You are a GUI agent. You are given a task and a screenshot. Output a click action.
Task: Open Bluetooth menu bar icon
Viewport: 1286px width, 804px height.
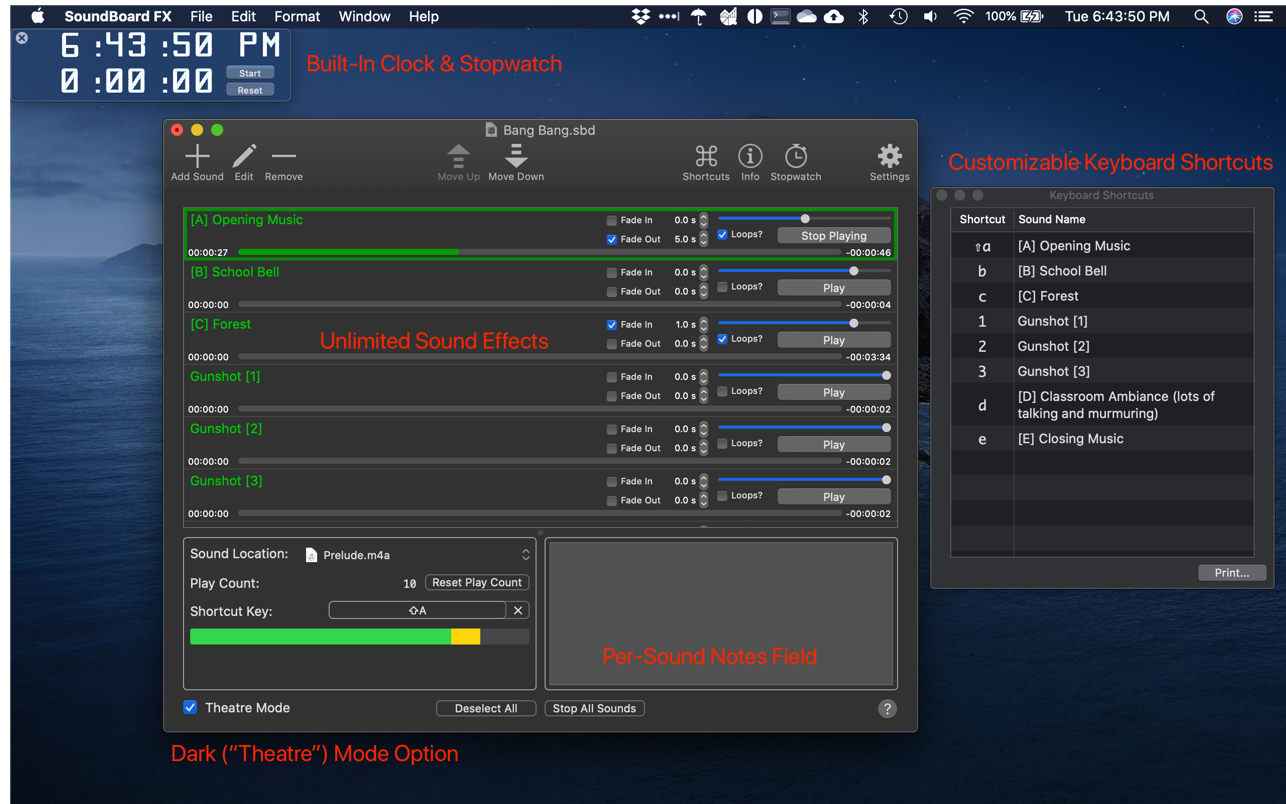pyautogui.click(x=864, y=16)
